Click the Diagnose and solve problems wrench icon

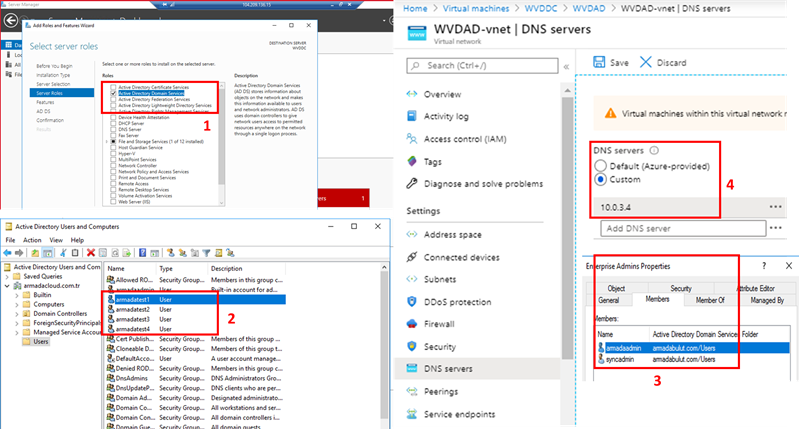[412, 183]
